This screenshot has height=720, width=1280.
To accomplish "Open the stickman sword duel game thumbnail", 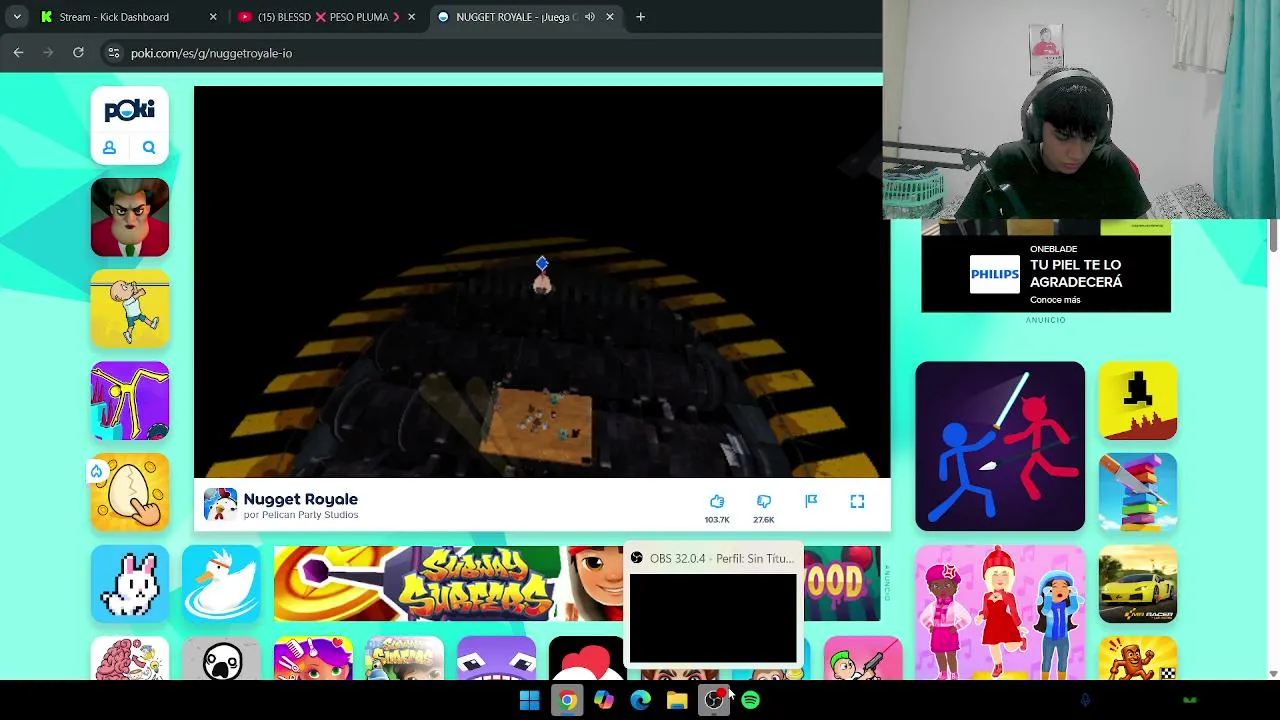I will 1000,446.
